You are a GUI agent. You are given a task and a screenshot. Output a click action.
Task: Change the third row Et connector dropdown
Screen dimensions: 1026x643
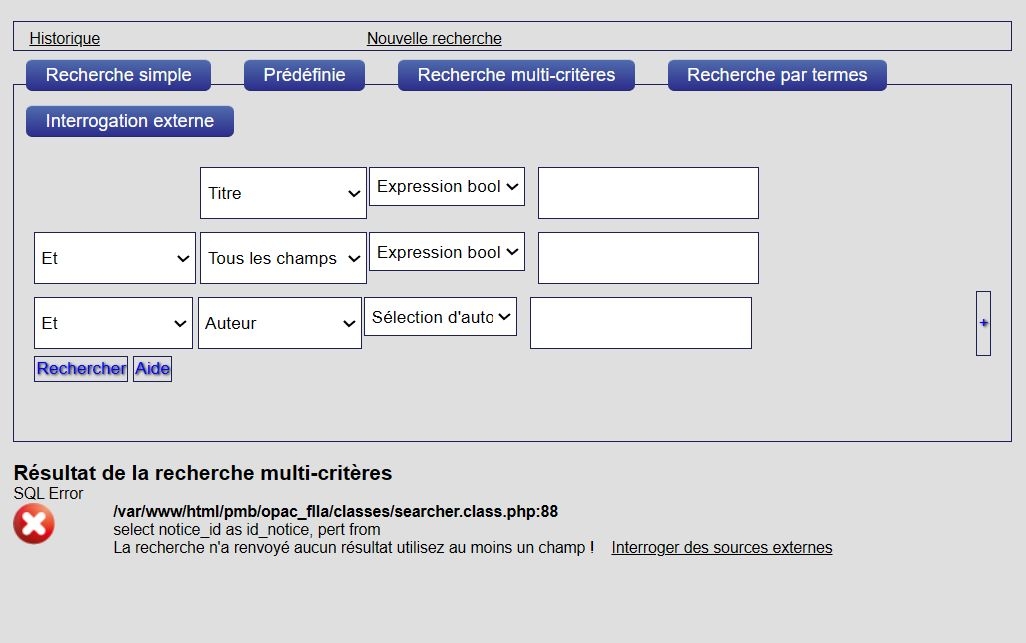(114, 323)
